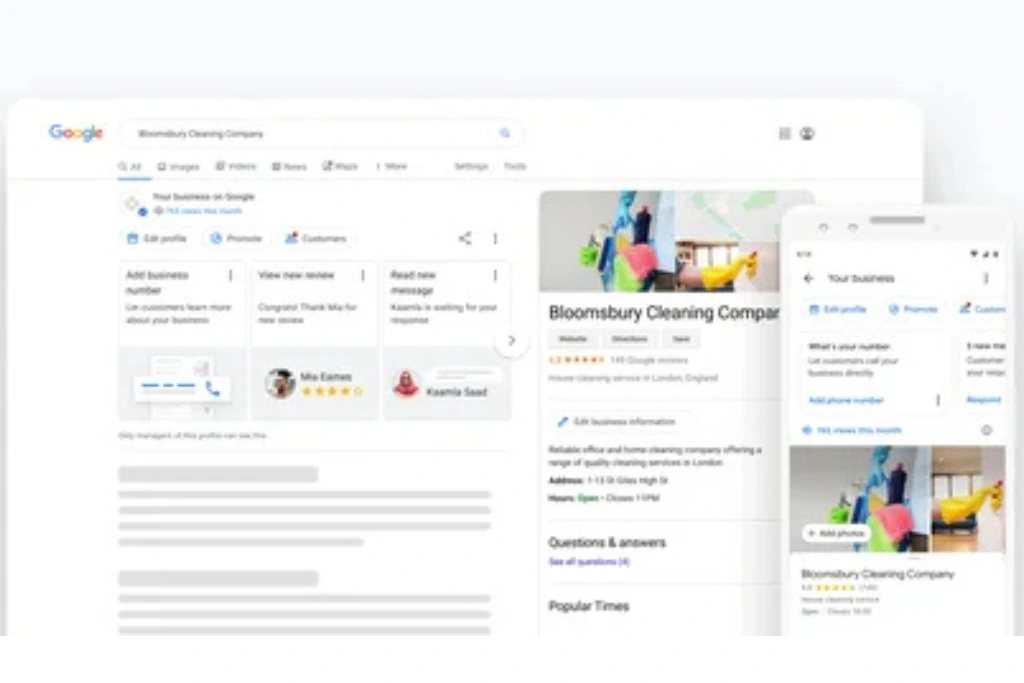Open the Google apps grid icon
1024x683 pixels.
pyautogui.click(x=785, y=133)
